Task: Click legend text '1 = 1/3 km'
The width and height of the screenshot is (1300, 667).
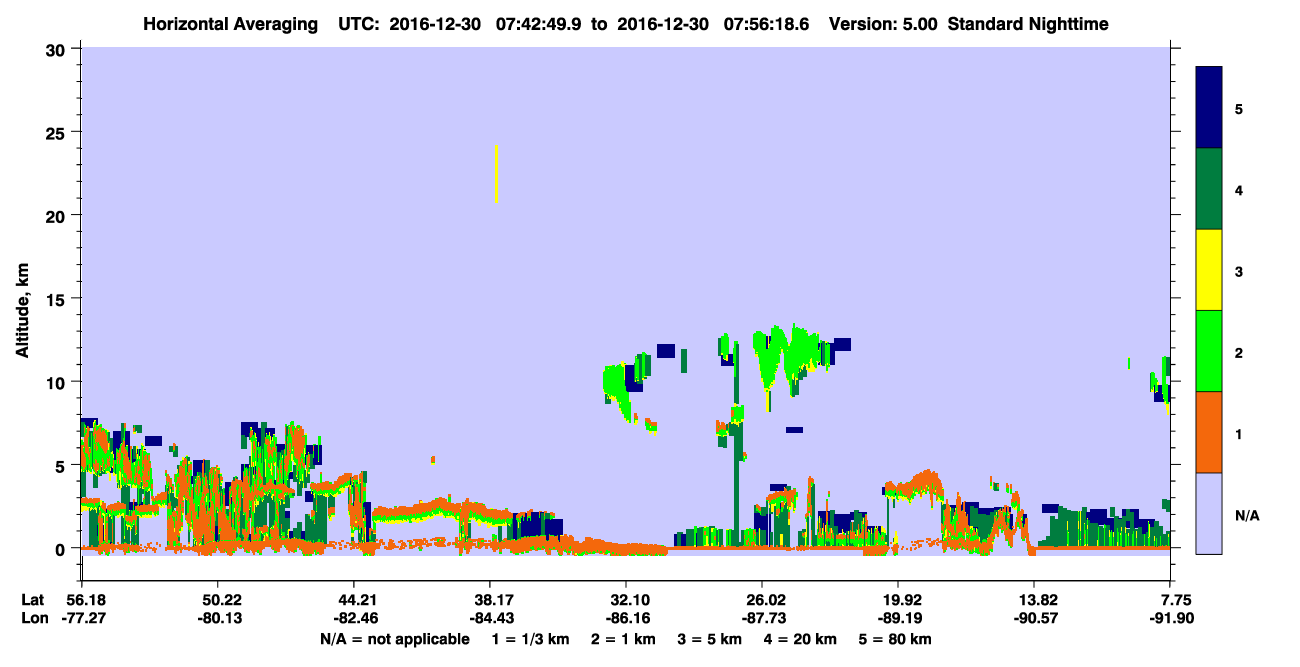Action: (530, 639)
